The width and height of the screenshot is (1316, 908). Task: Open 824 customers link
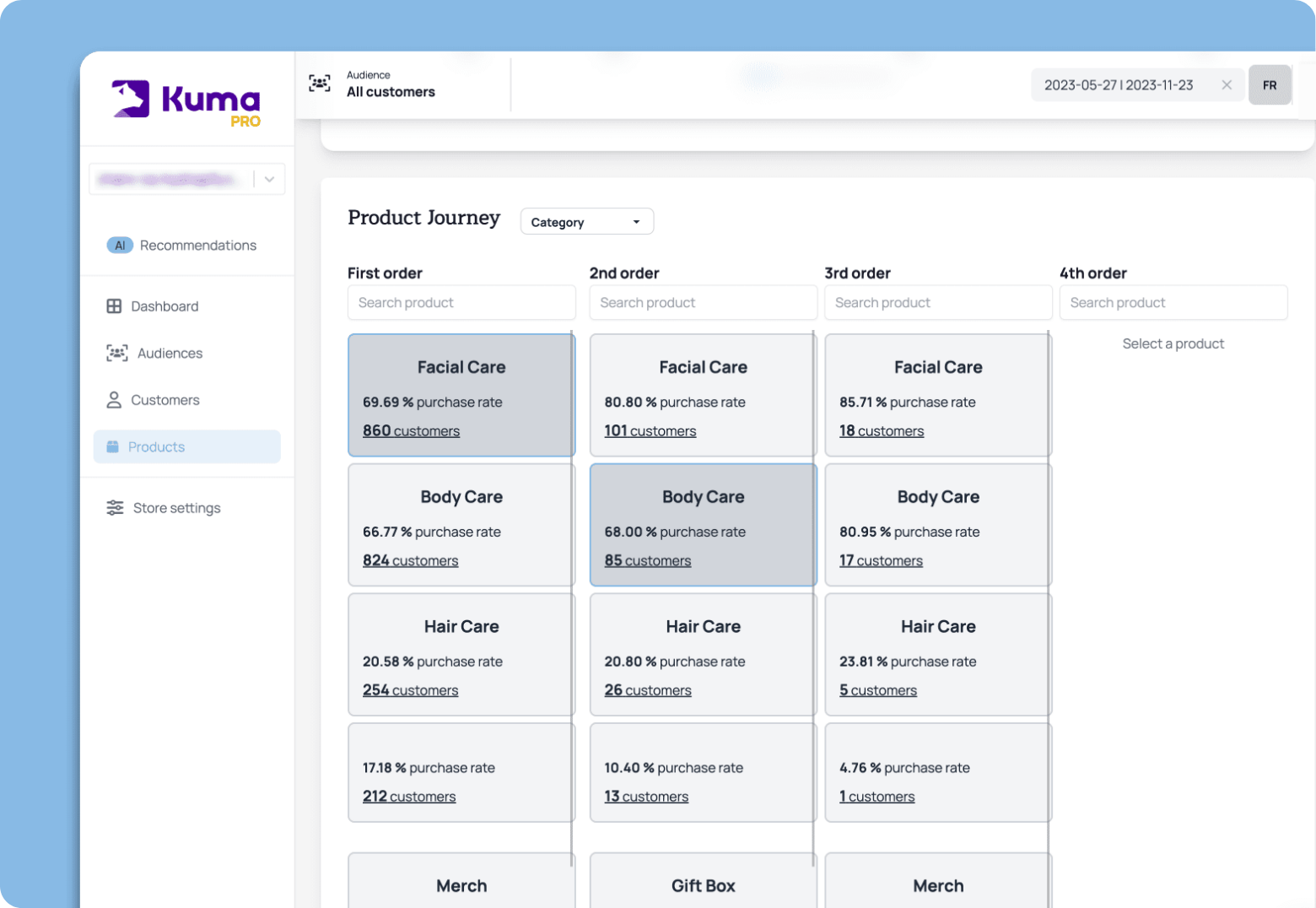pos(410,560)
